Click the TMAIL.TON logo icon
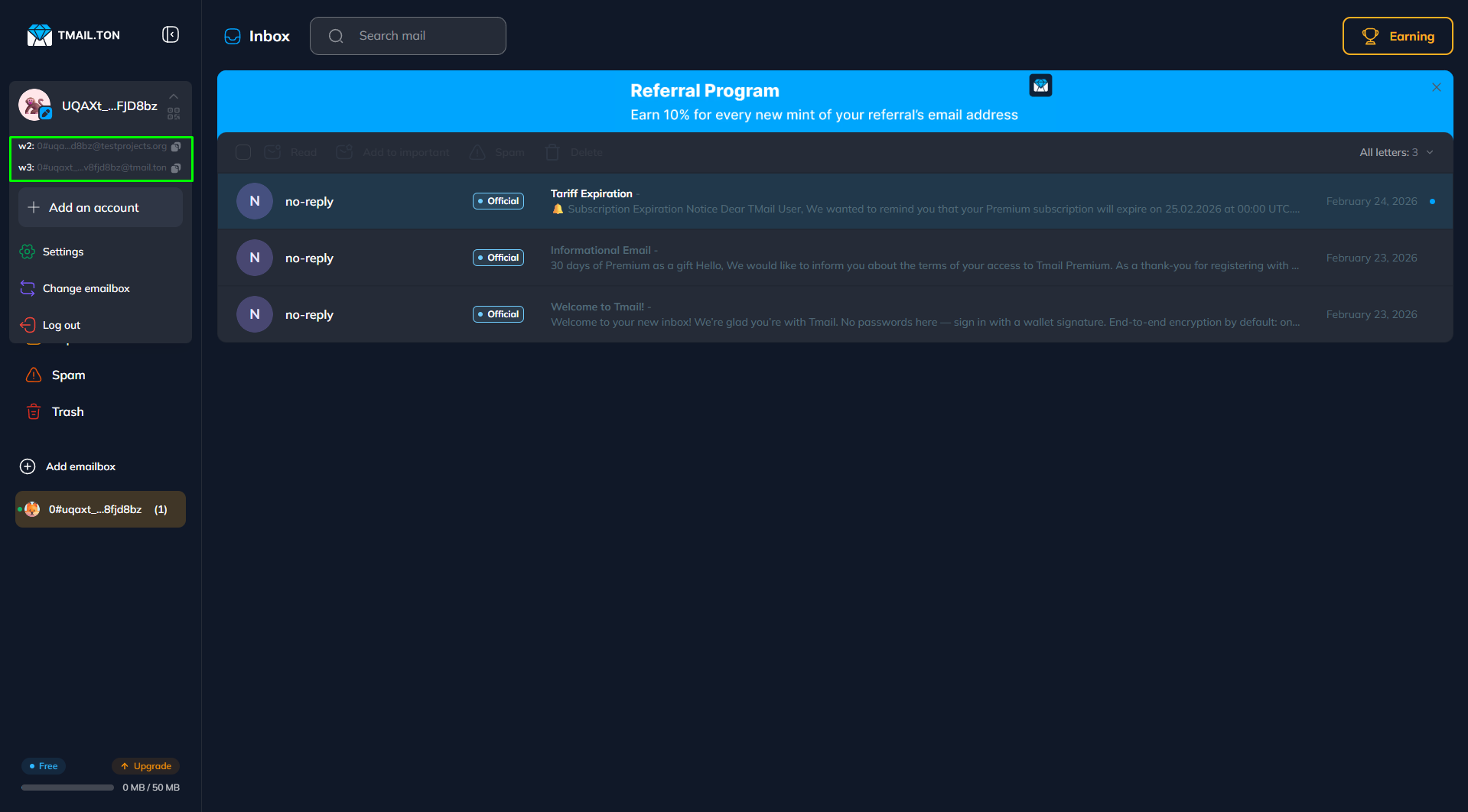The width and height of the screenshot is (1468, 812). 40,34
